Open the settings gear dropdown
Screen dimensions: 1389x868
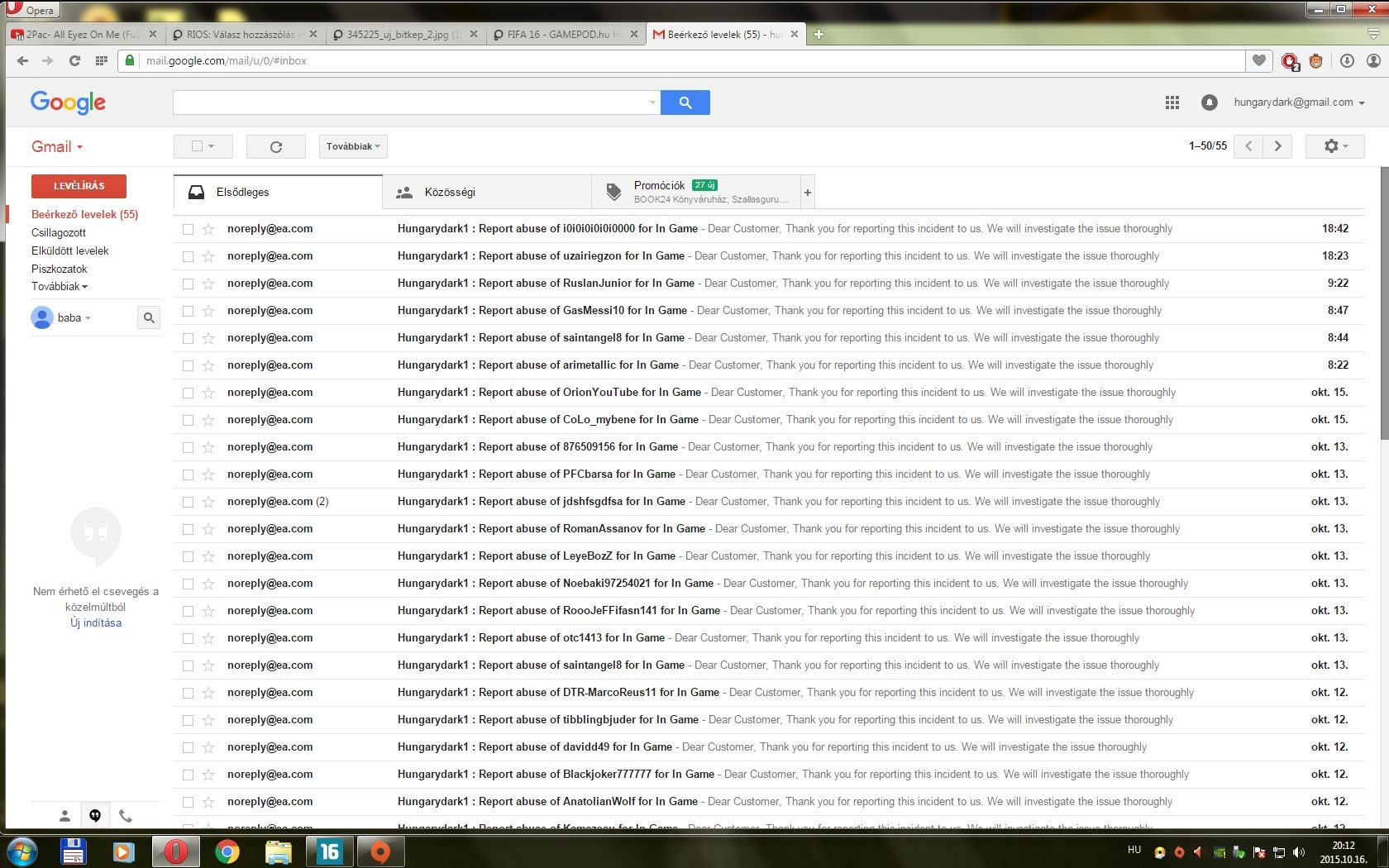pos(1335,146)
